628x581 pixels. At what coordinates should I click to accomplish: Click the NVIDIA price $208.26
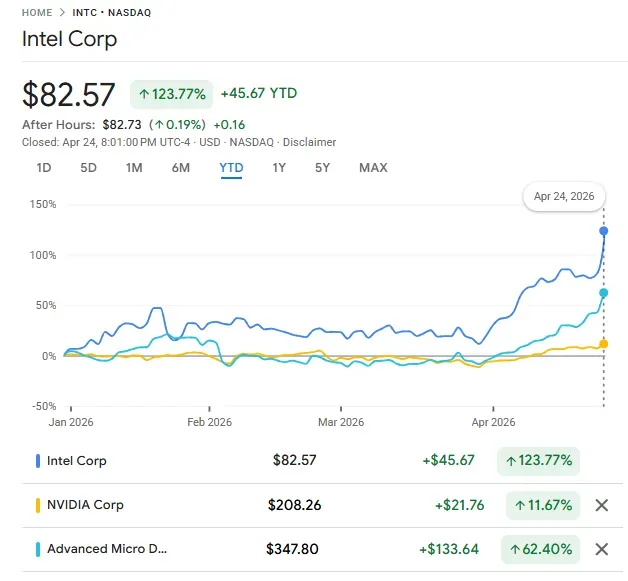click(294, 505)
